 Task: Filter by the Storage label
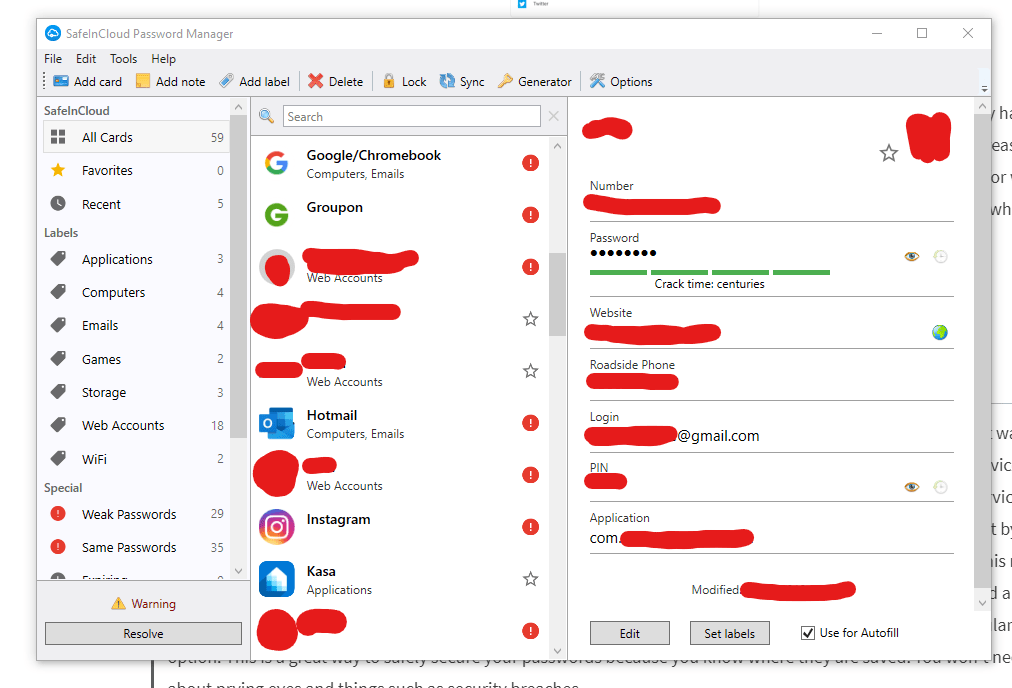(x=136, y=392)
